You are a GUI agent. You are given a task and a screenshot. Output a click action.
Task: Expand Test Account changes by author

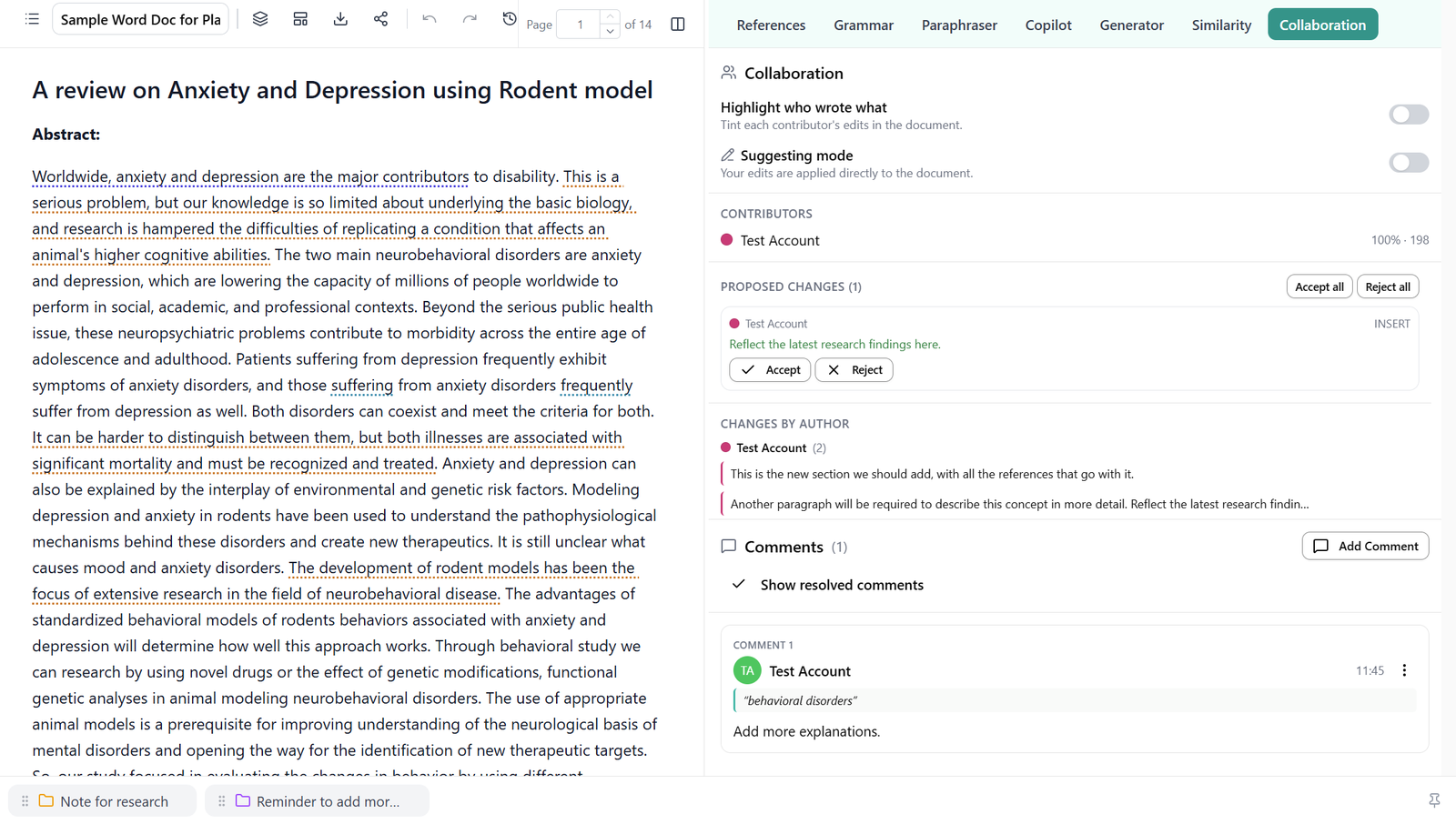773,447
